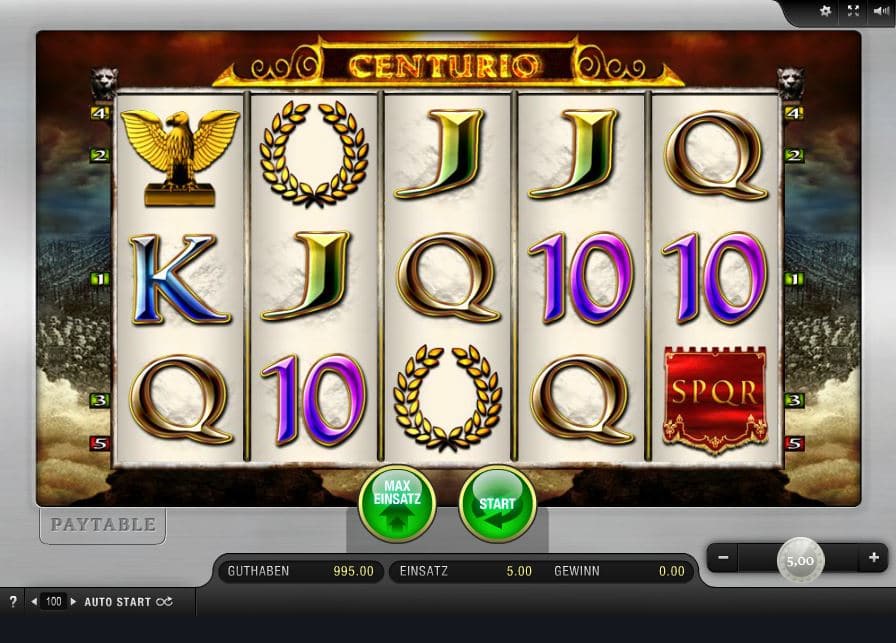
Task: Click the green START spin button
Action: point(497,504)
